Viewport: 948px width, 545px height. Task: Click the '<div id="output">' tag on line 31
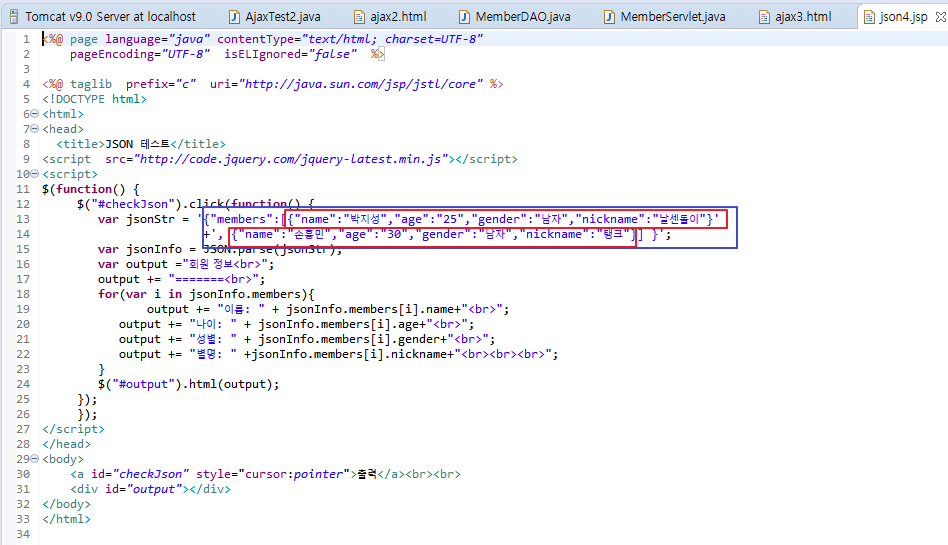click(129, 489)
